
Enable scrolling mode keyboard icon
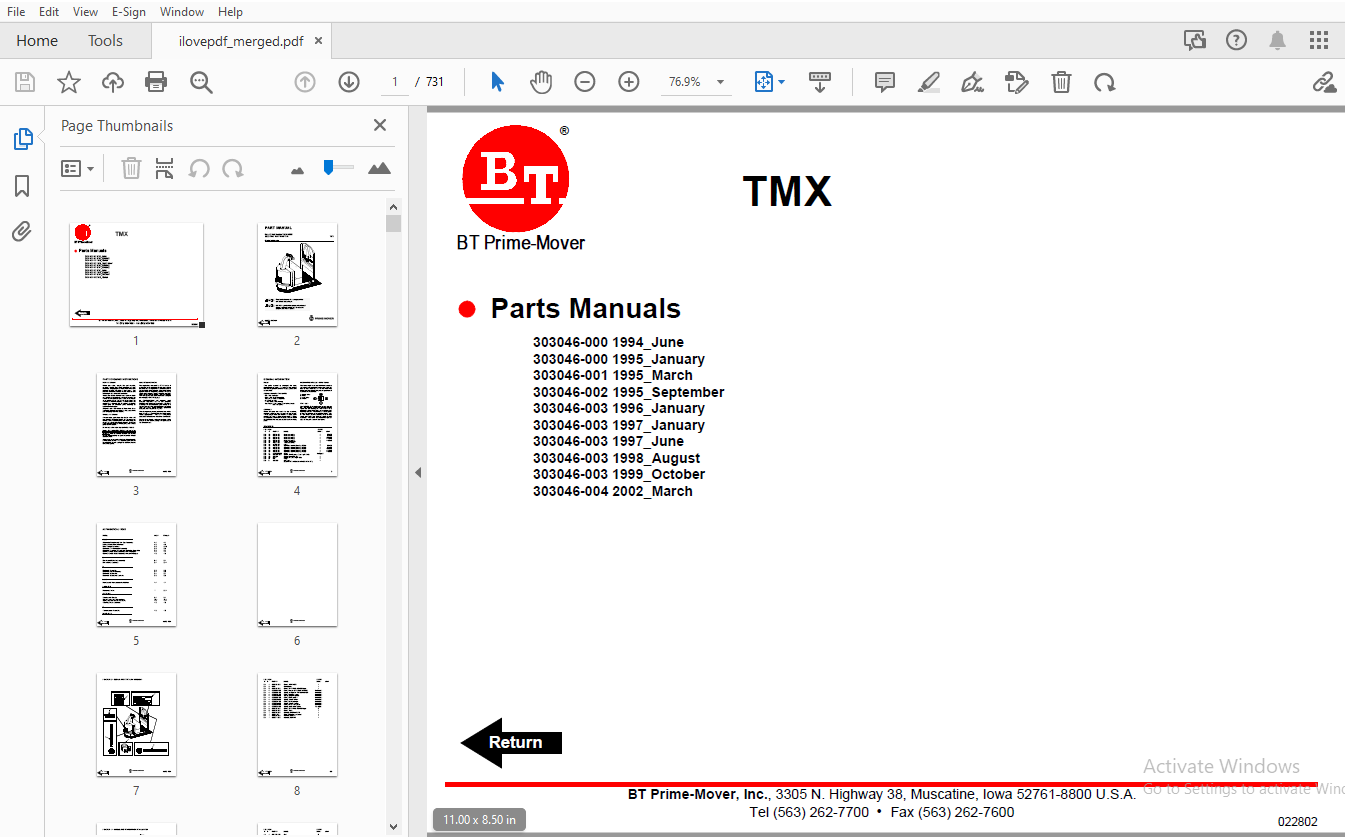click(820, 82)
